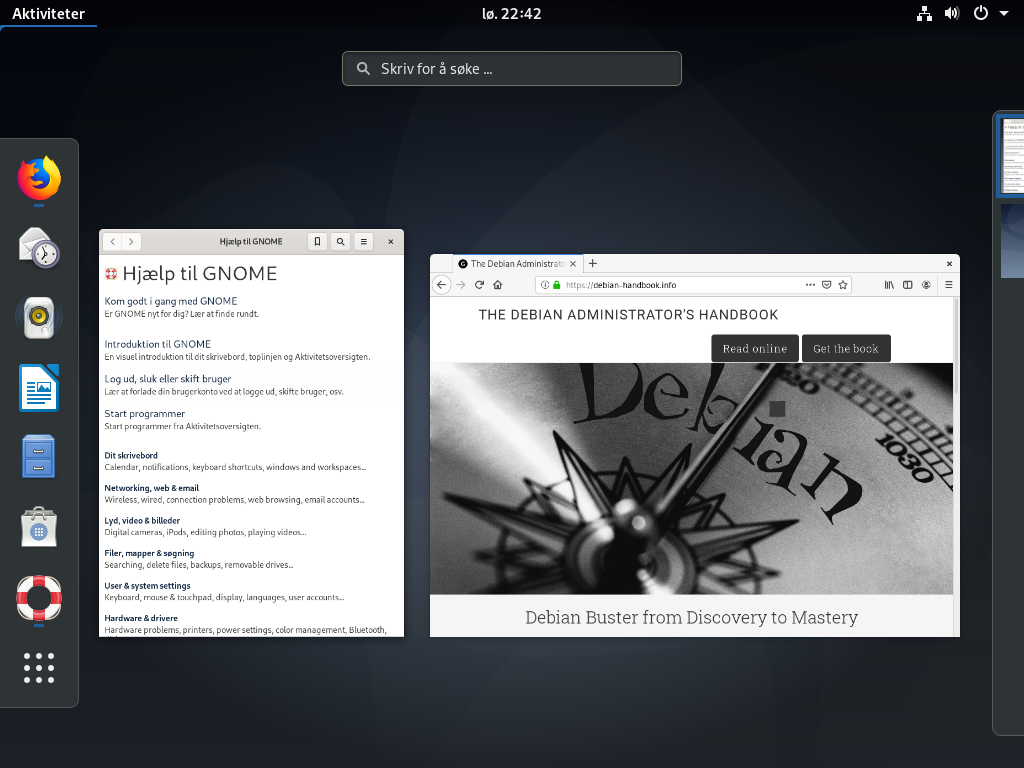Open the Help lifebuoy icon in dock
This screenshot has height=768, width=1024.
39,597
